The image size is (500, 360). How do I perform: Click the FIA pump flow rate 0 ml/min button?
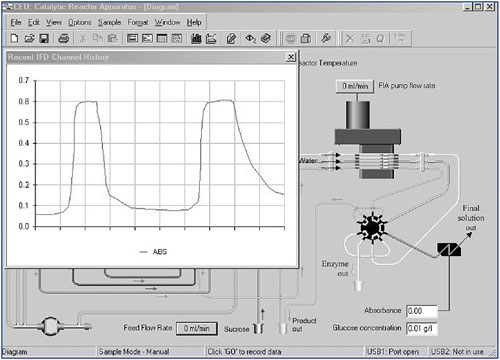355,86
